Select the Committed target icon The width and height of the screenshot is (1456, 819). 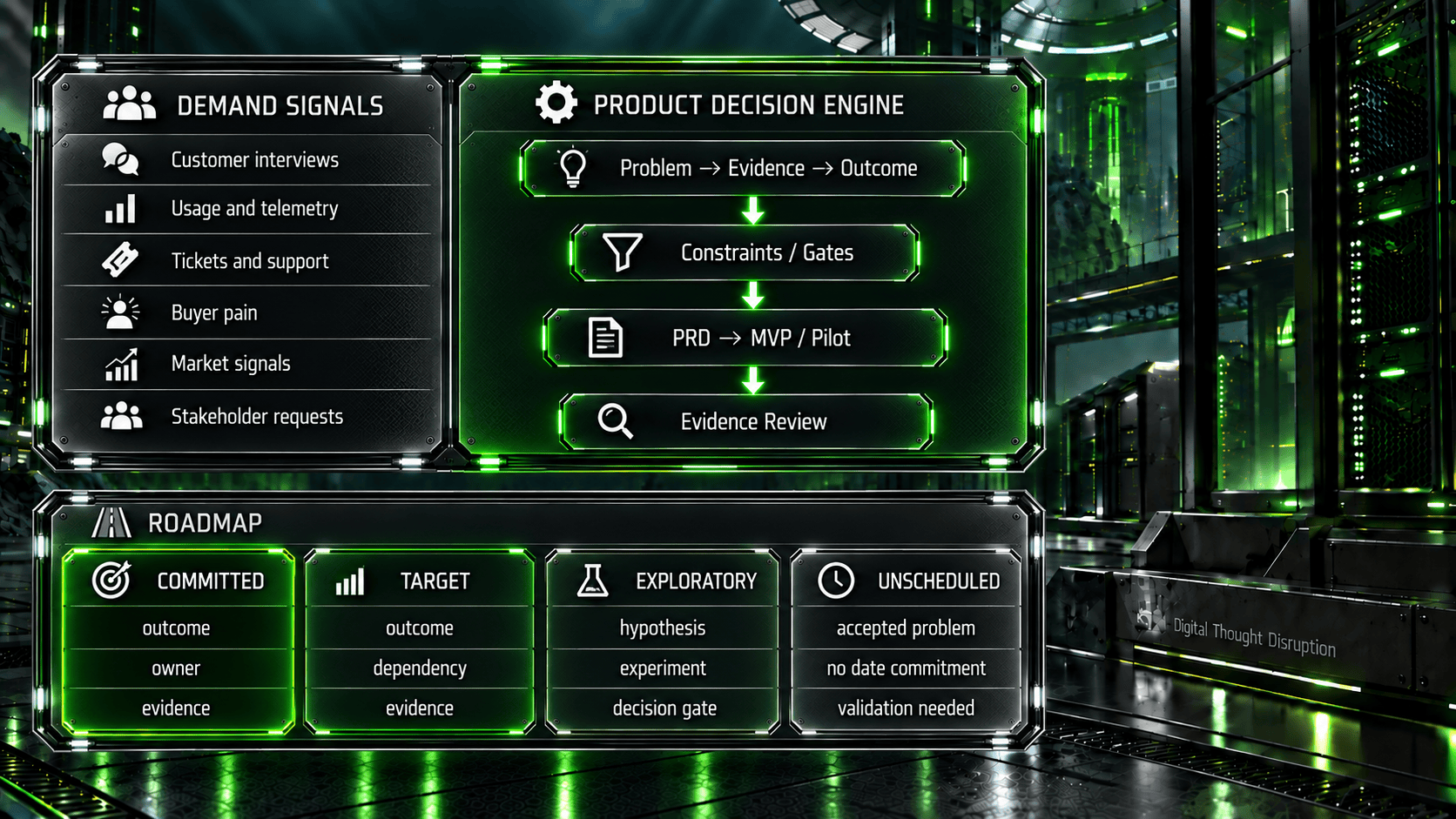coord(111,580)
